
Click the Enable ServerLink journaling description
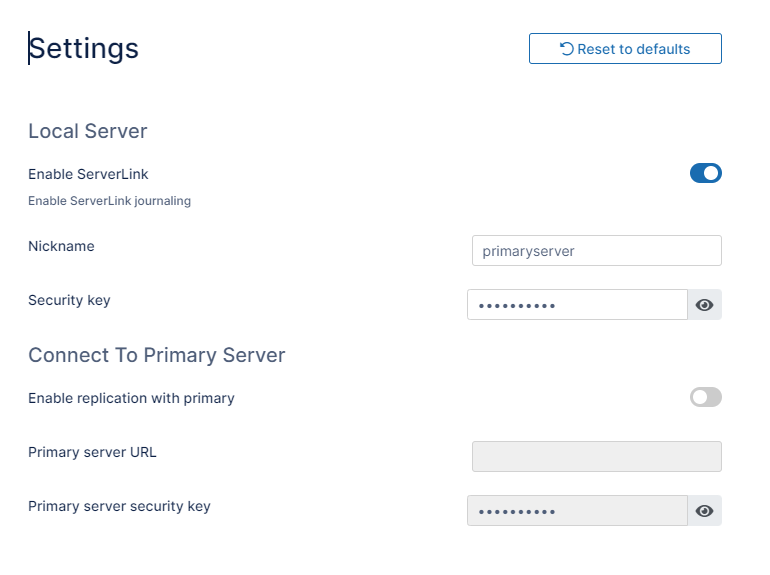pos(109,201)
